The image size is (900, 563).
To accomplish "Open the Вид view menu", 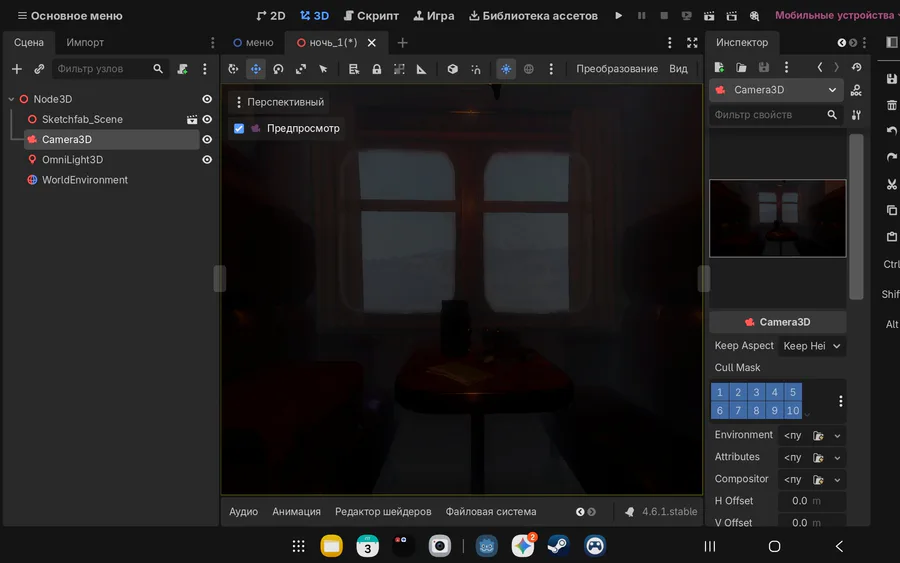I will pos(678,69).
